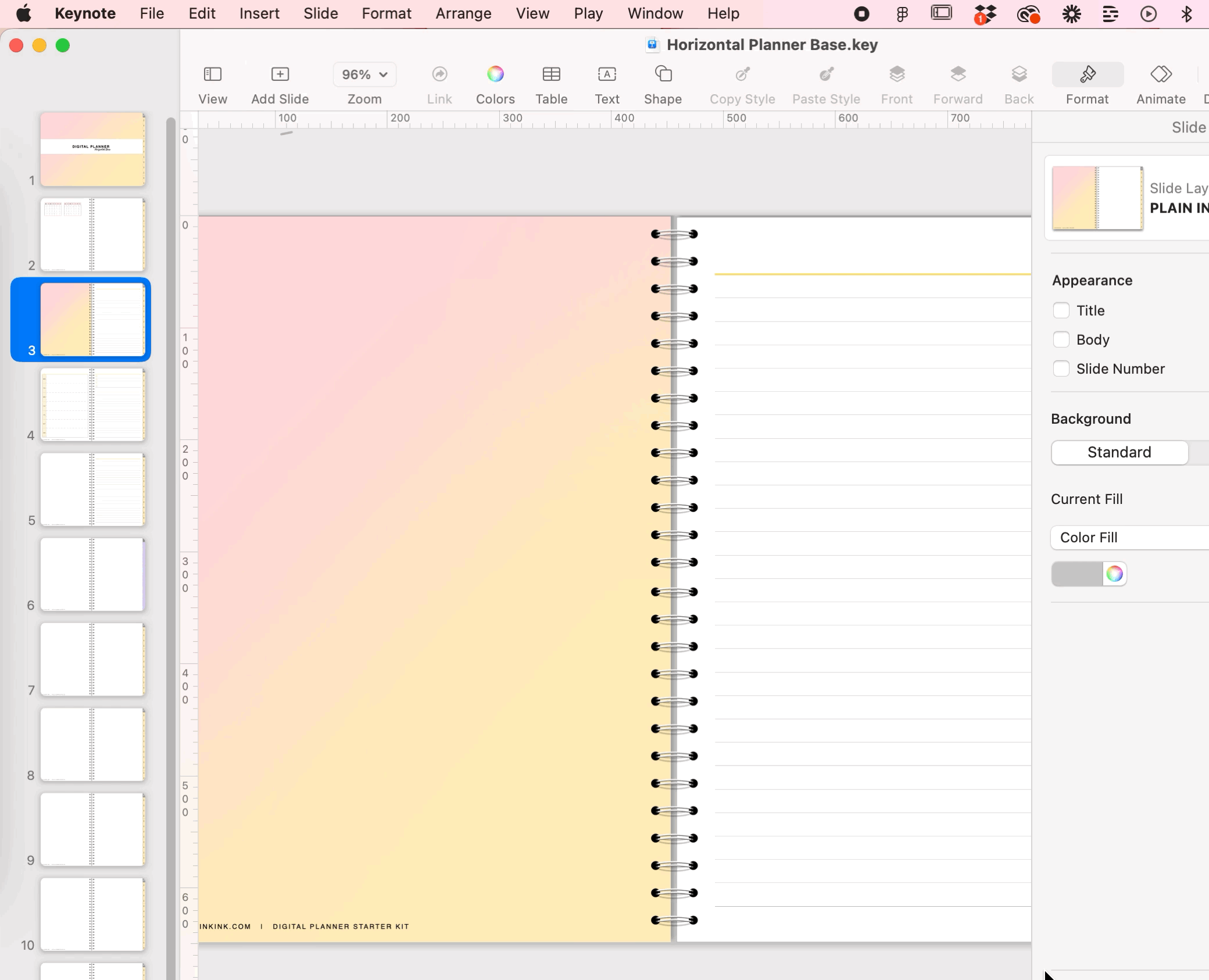The width and height of the screenshot is (1209, 980).
Task: Select slide 1 thumbnail in navigator
Action: pyautogui.click(x=92, y=149)
